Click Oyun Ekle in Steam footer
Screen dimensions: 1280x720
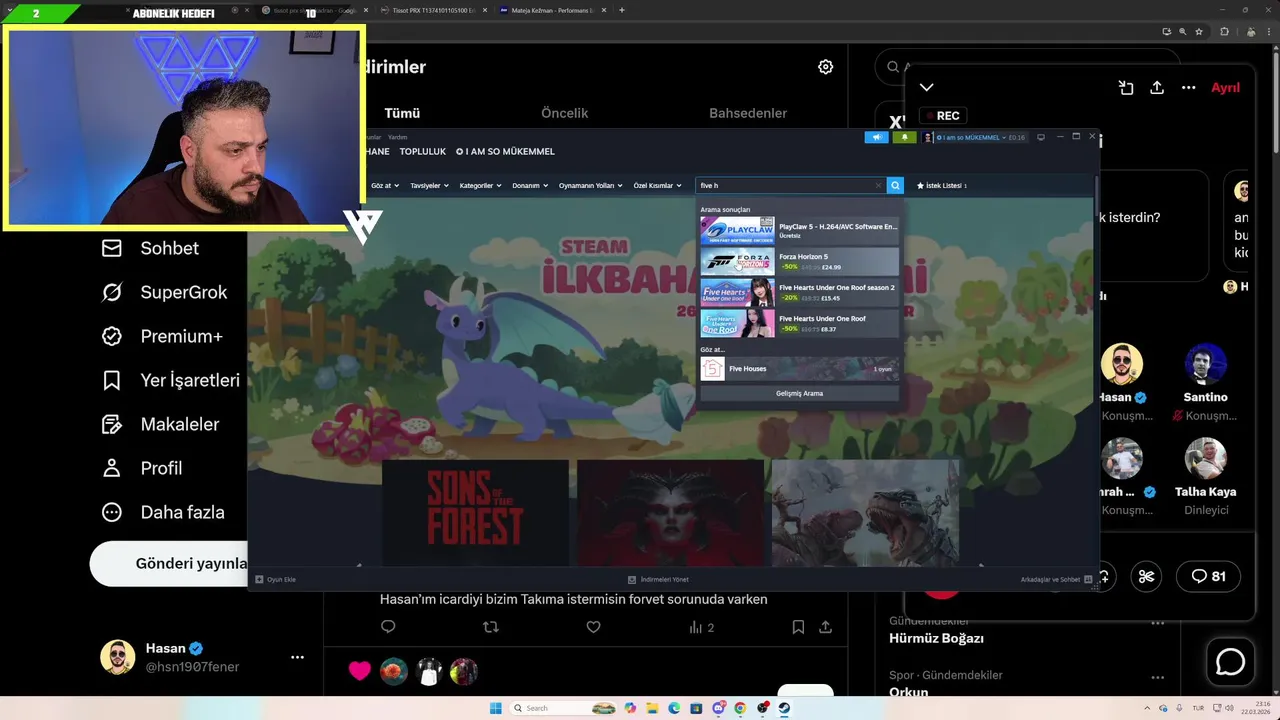point(276,579)
